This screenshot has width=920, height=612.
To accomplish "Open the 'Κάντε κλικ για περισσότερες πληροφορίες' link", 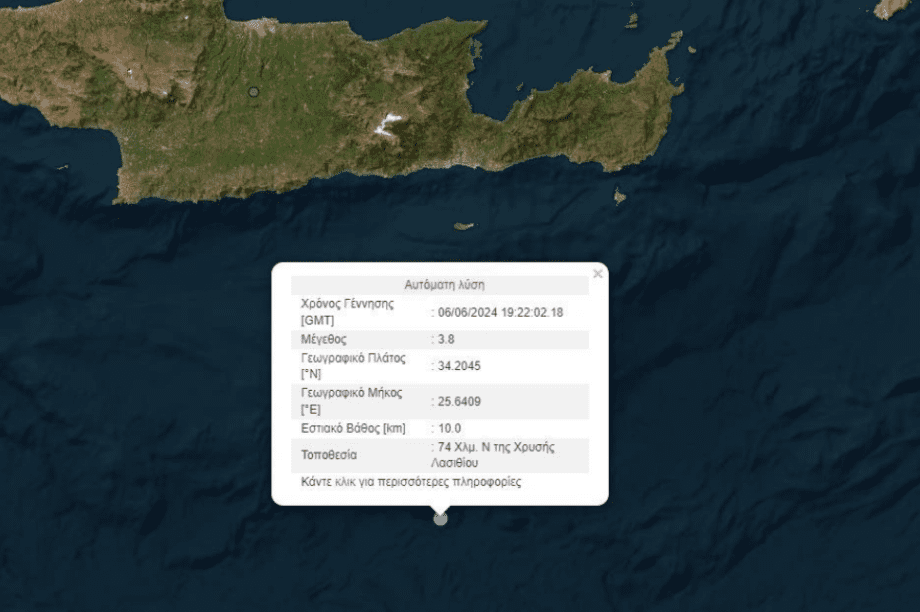I will pyautogui.click(x=411, y=482).
